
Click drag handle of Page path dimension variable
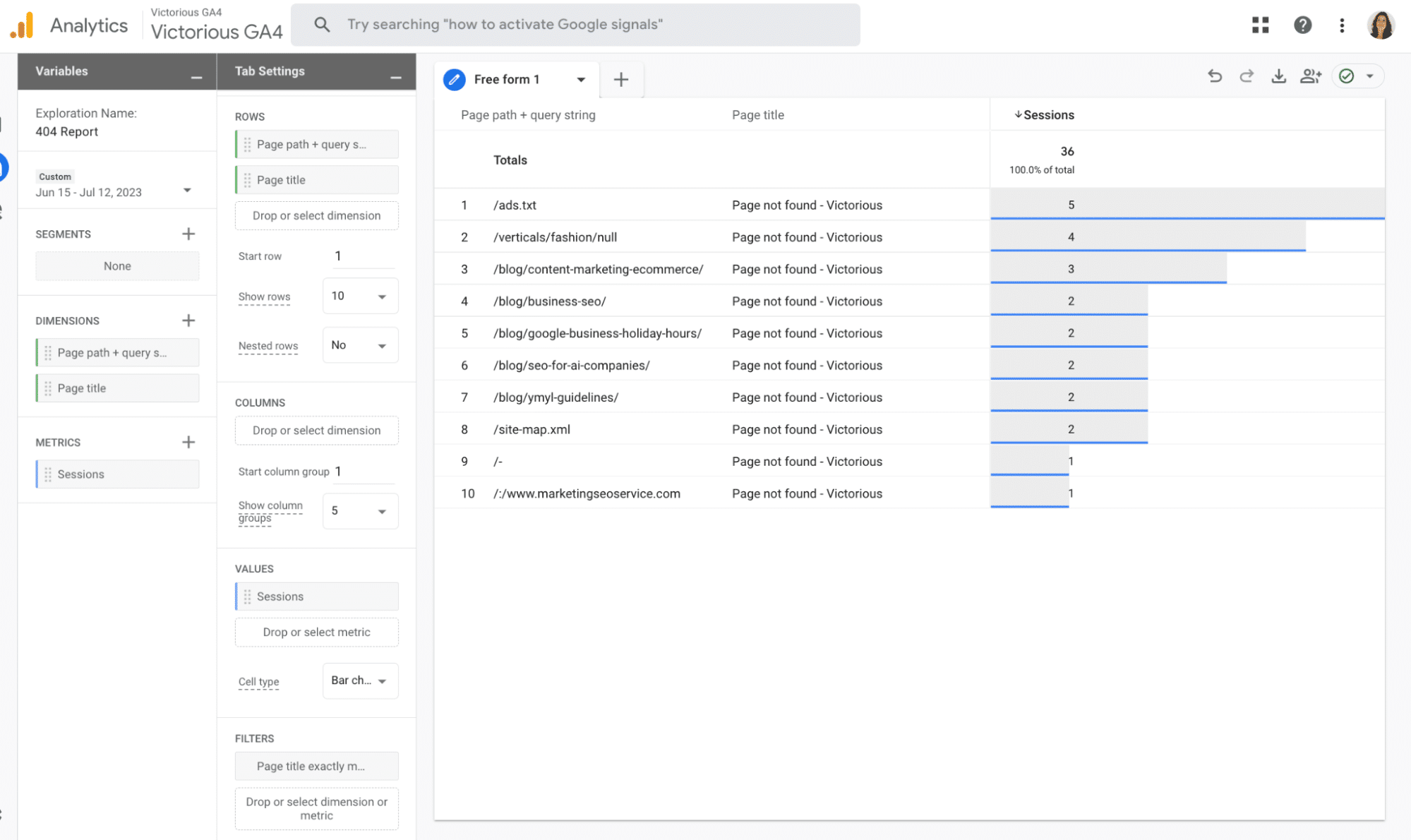(x=48, y=353)
